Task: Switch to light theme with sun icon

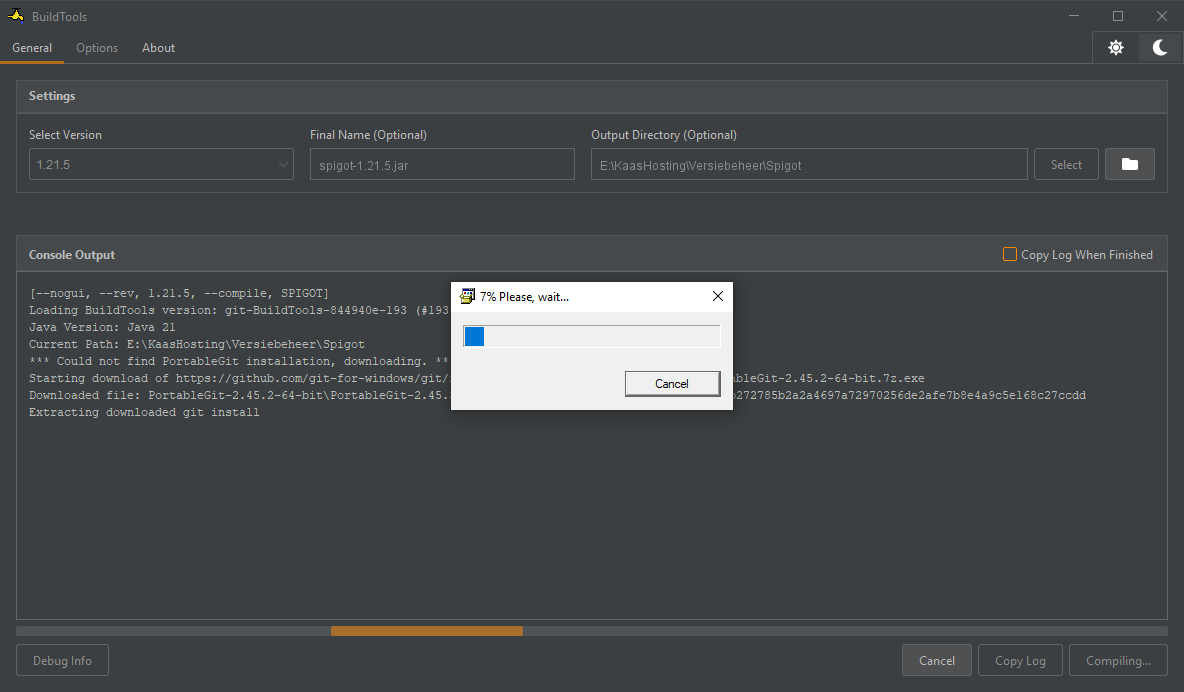Action: (1116, 48)
